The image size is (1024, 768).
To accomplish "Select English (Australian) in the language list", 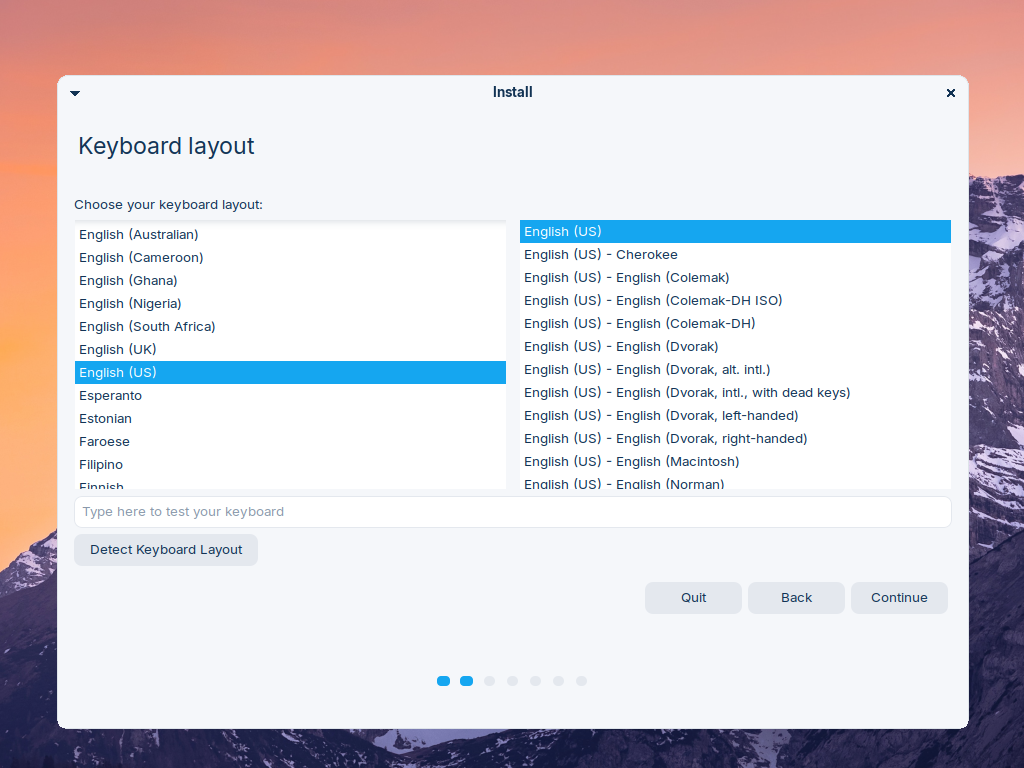I will tap(290, 234).
